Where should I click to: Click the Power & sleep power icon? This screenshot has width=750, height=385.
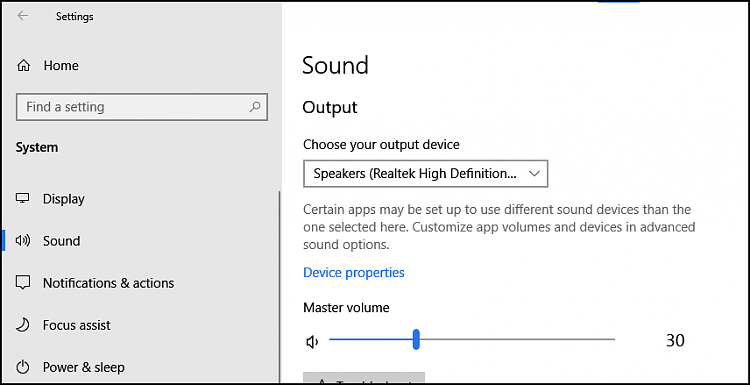23,367
